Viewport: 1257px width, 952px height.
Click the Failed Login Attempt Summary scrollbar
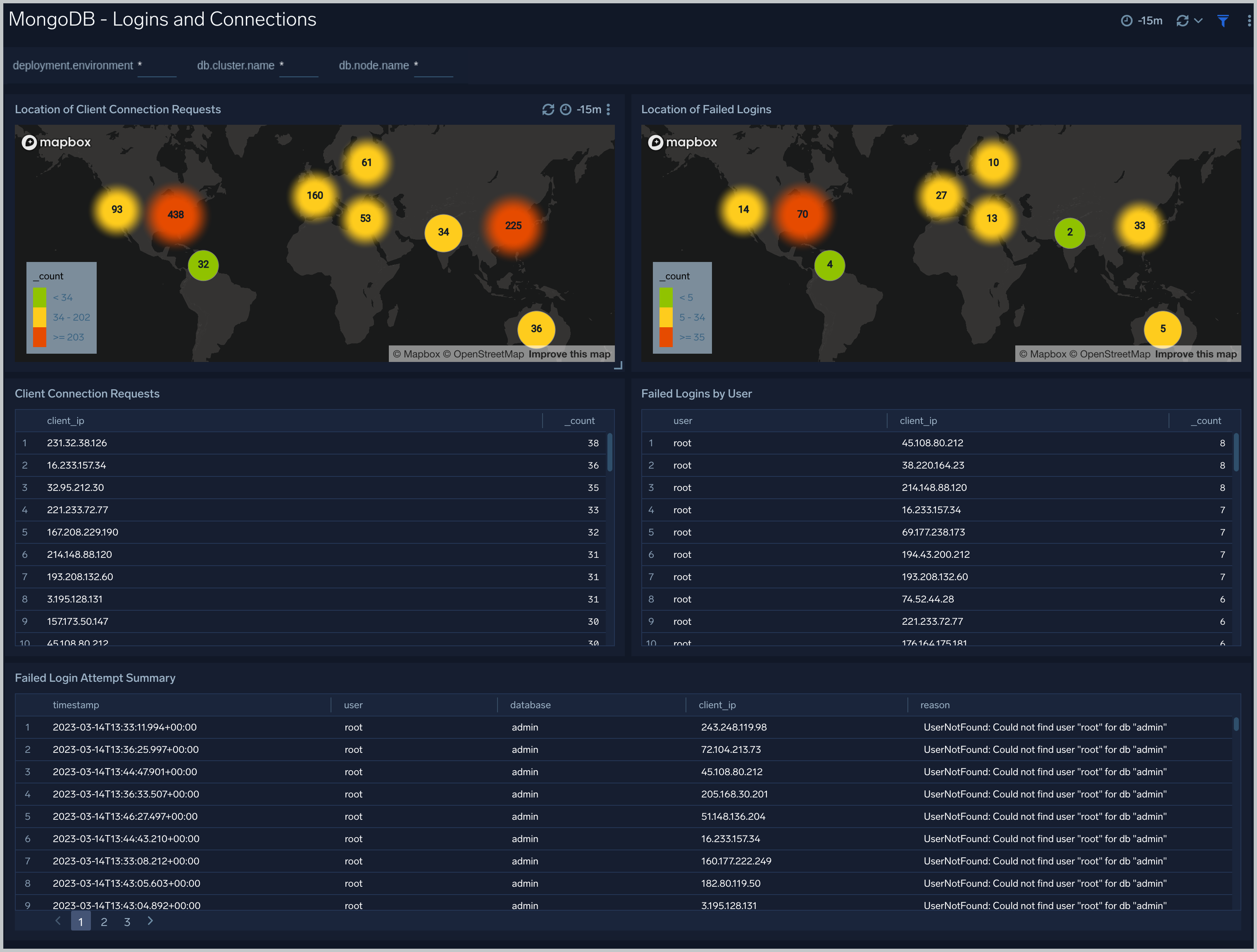tap(1236, 724)
